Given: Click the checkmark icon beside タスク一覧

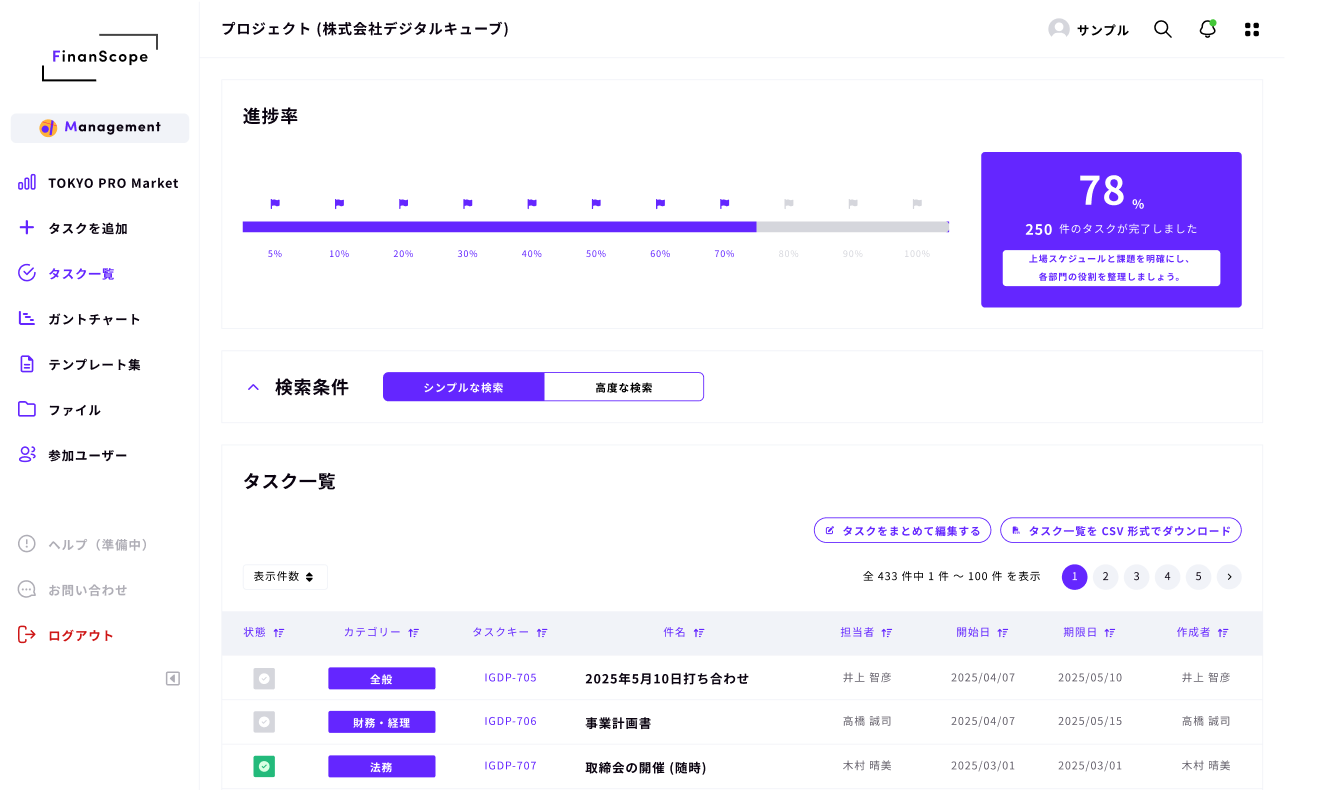Looking at the screenshot, I should coord(27,273).
